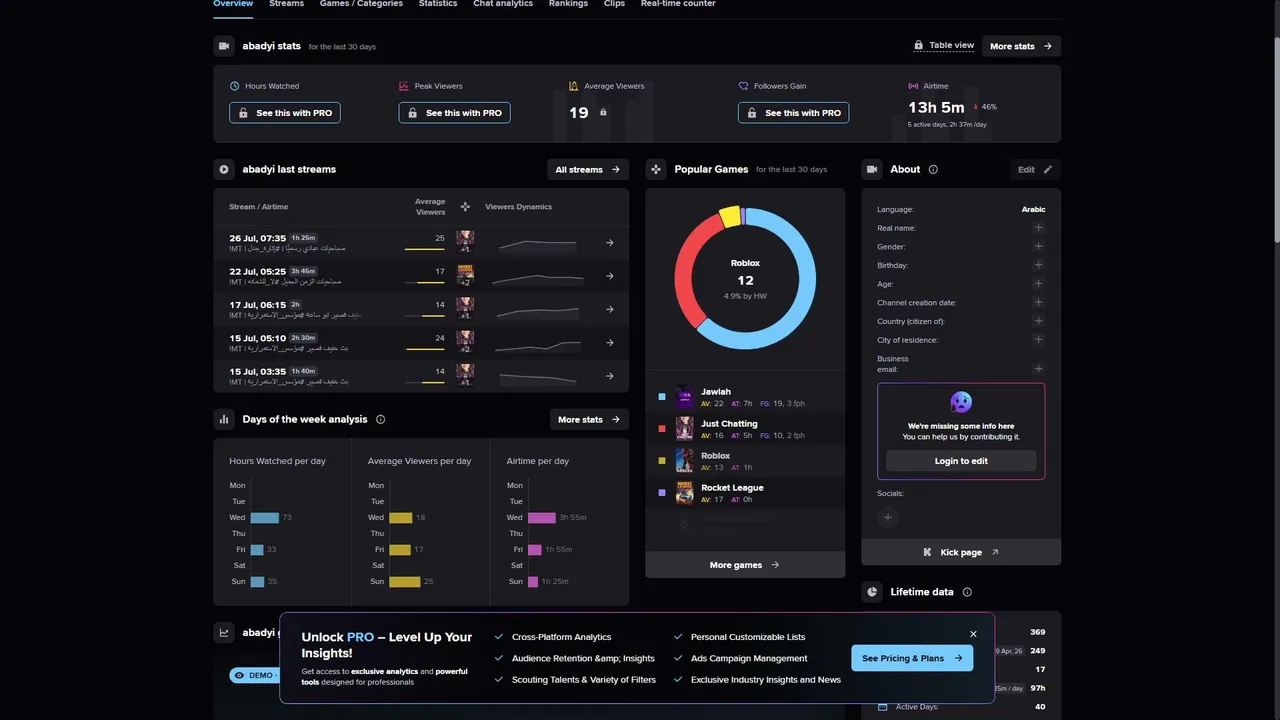Open the Real-time counter tab
Screen dimensions: 1280x720
click(678, 4)
